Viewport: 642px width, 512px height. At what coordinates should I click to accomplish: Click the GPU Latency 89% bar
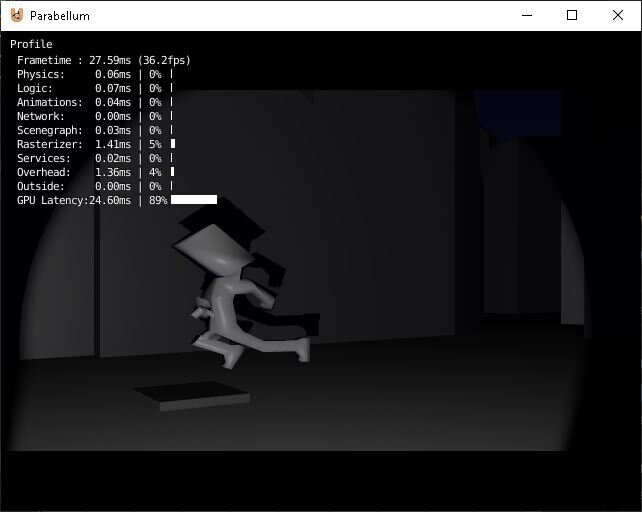(194, 199)
